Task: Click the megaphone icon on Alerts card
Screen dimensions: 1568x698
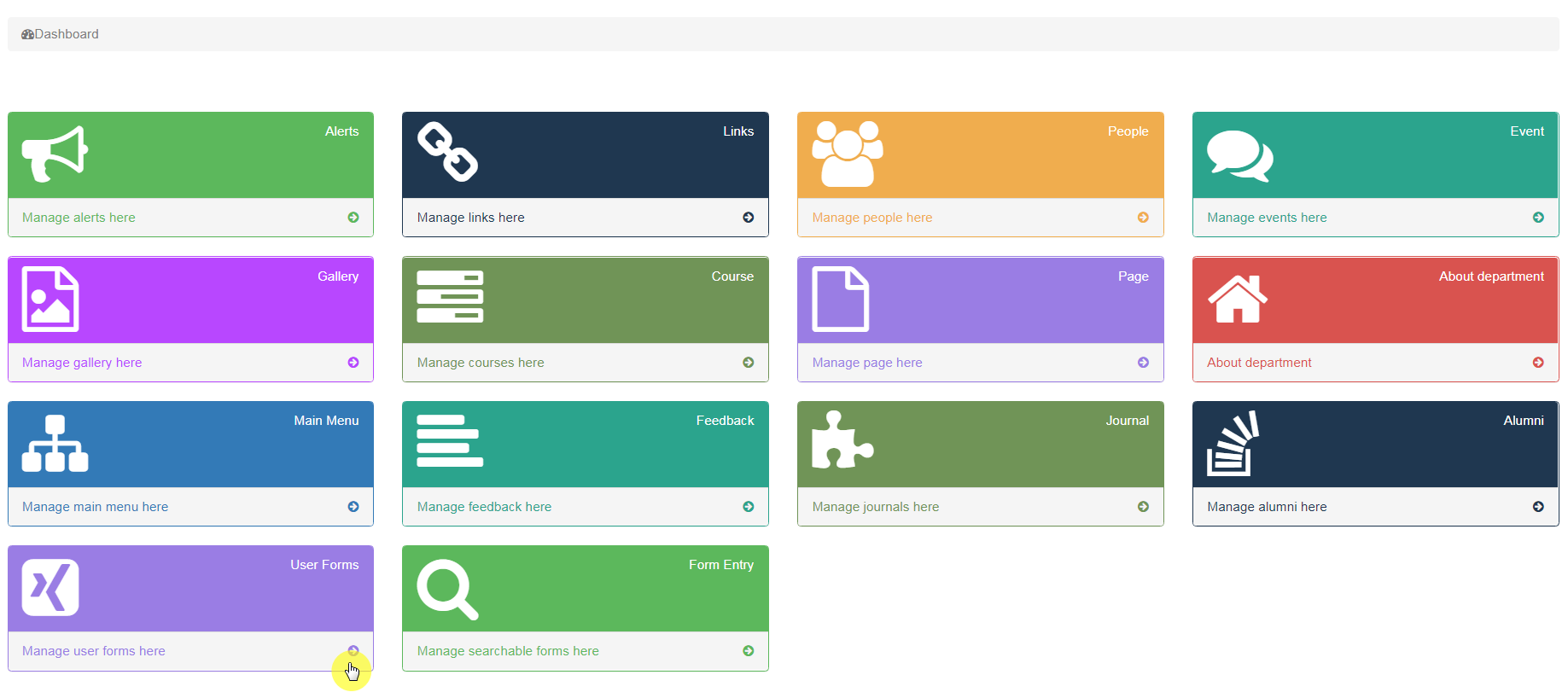Action: point(55,154)
